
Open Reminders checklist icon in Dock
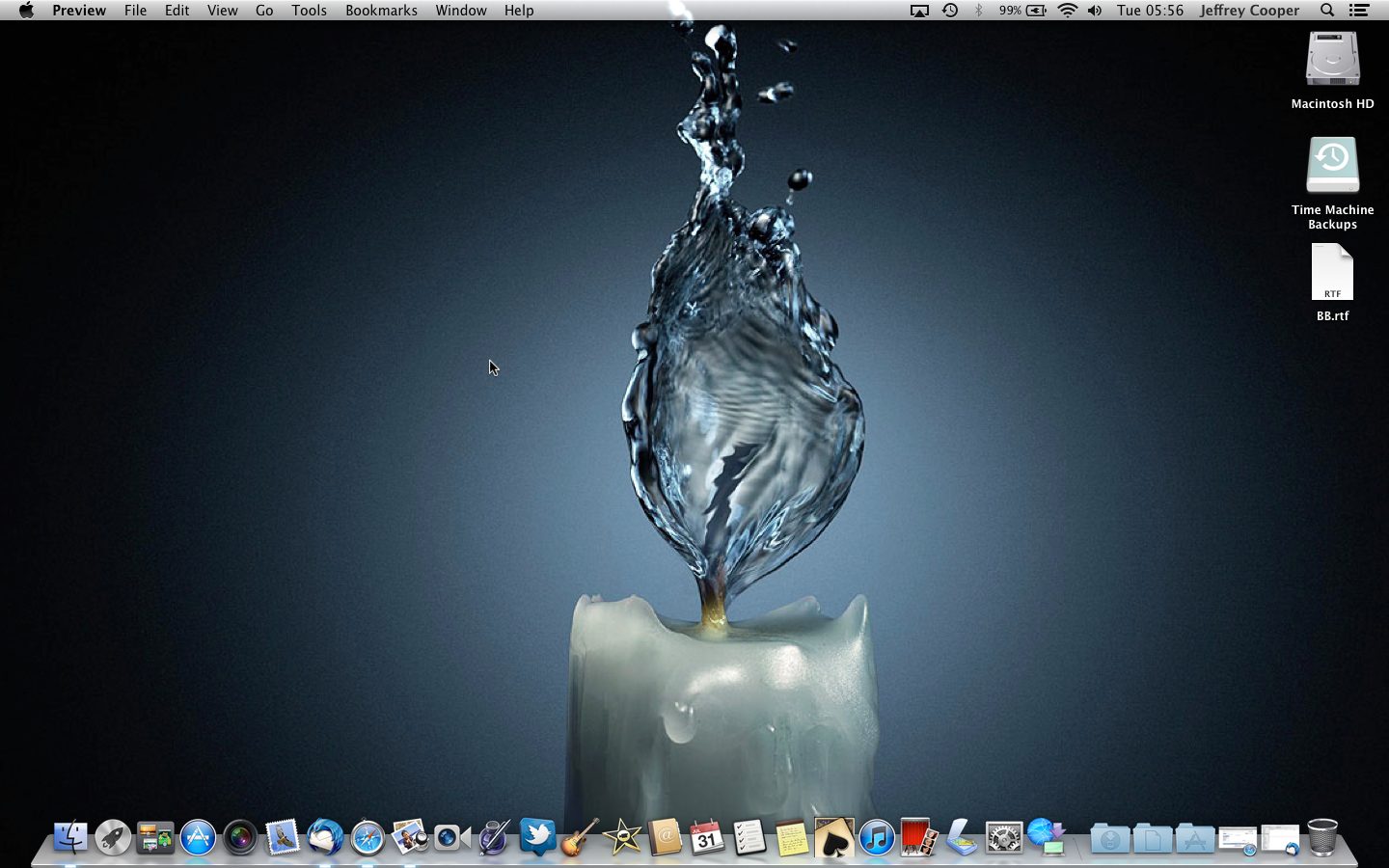(x=749, y=837)
